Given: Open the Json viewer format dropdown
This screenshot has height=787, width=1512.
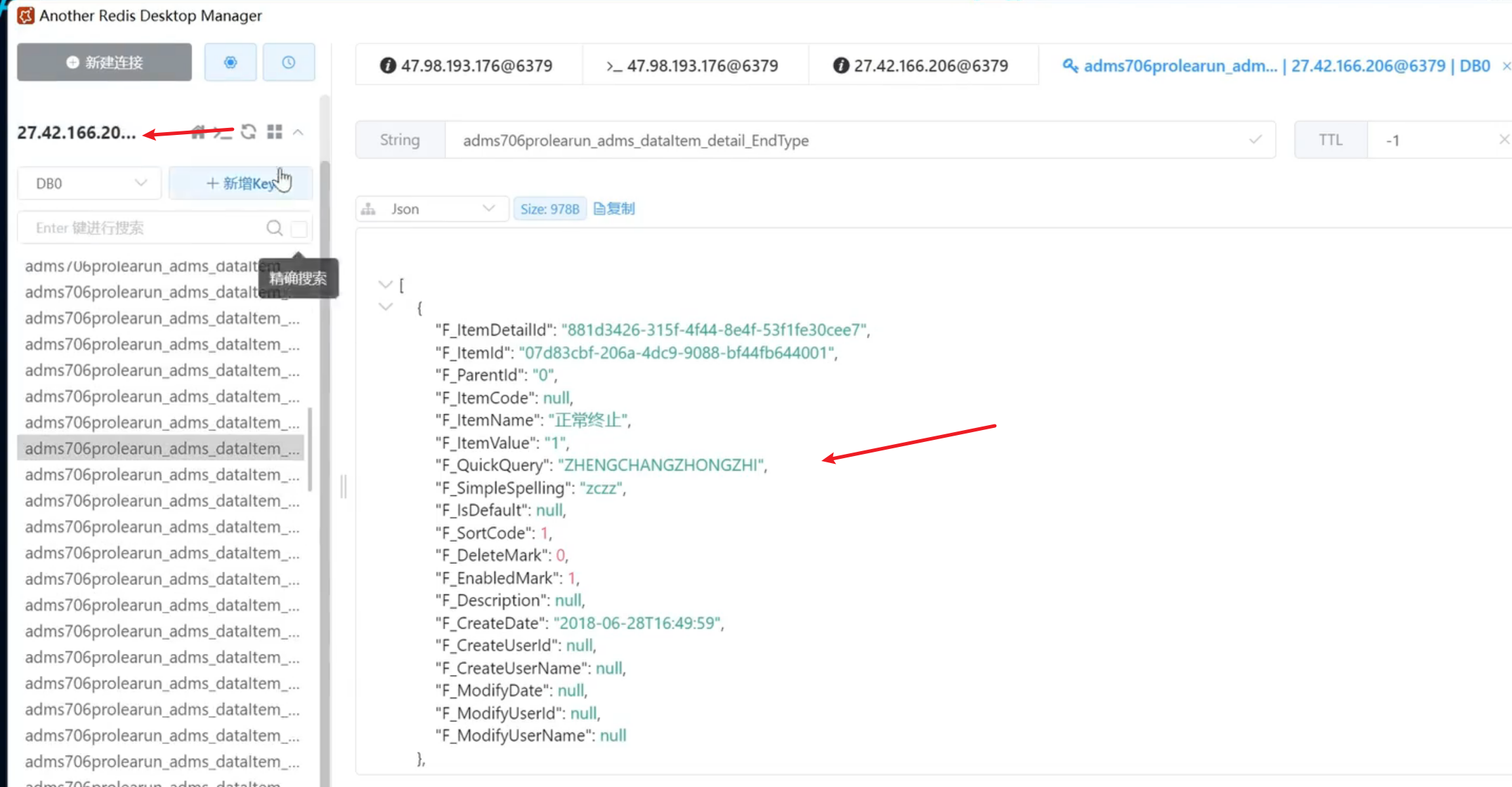Looking at the screenshot, I should coord(431,209).
